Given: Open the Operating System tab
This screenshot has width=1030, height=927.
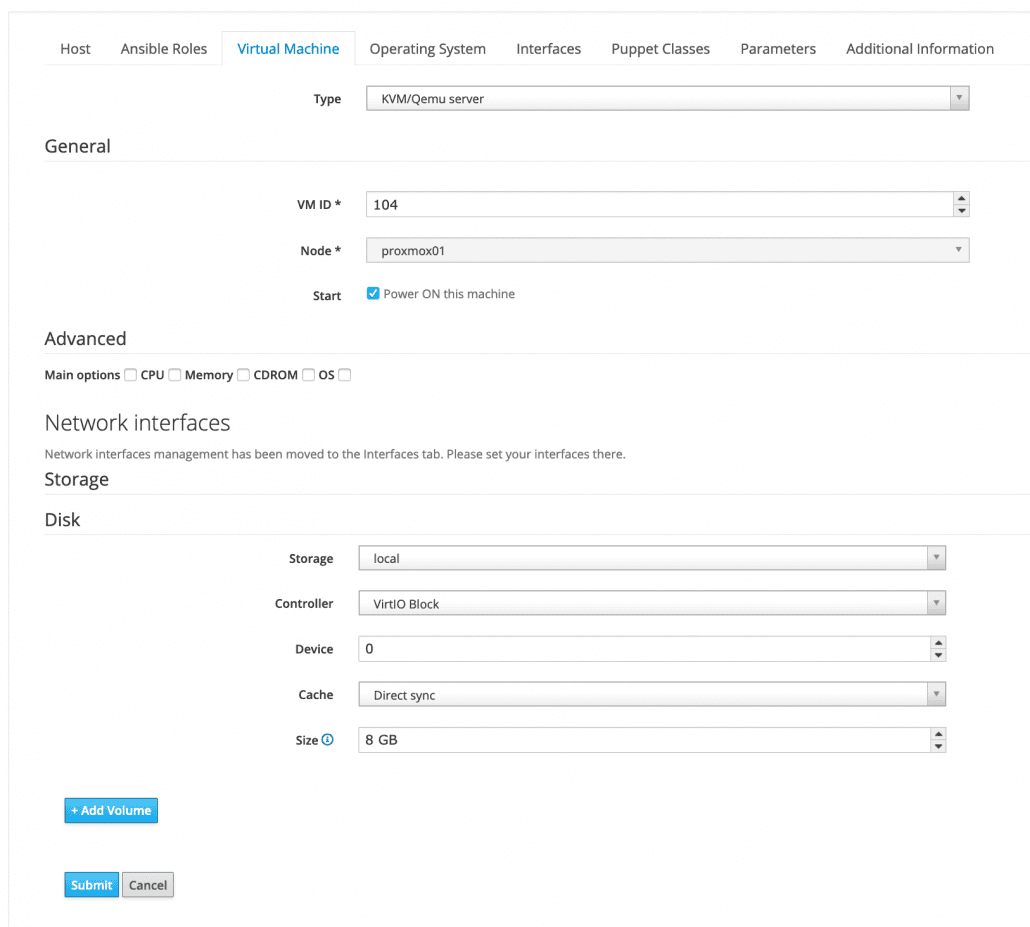Looking at the screenshot, I should 427,48.
